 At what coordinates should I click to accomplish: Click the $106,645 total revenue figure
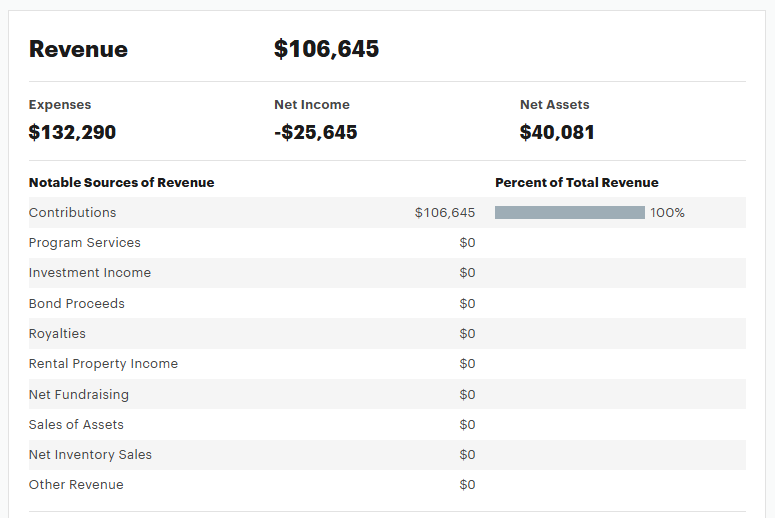tap(326, 49)
